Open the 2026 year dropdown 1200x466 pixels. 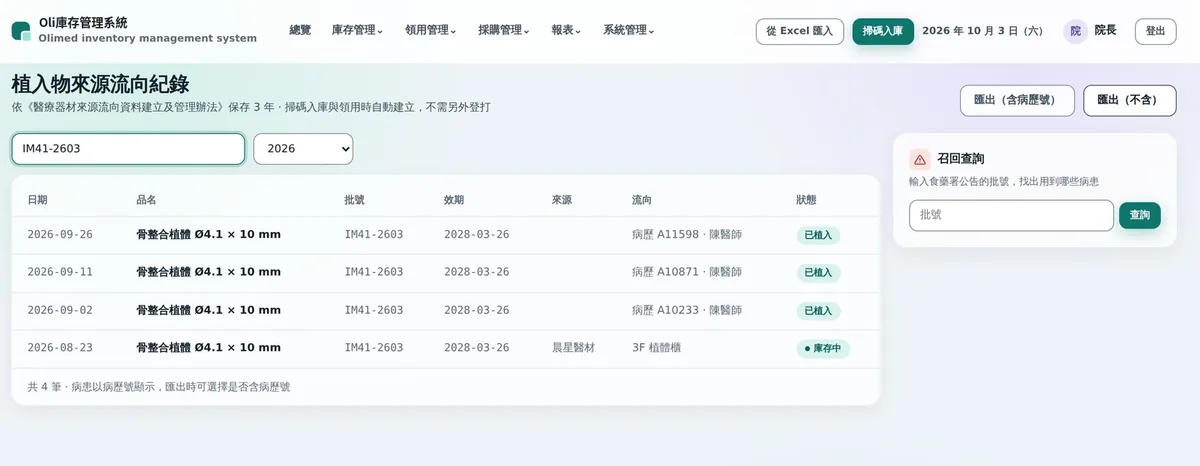click(x=303, y=149)
